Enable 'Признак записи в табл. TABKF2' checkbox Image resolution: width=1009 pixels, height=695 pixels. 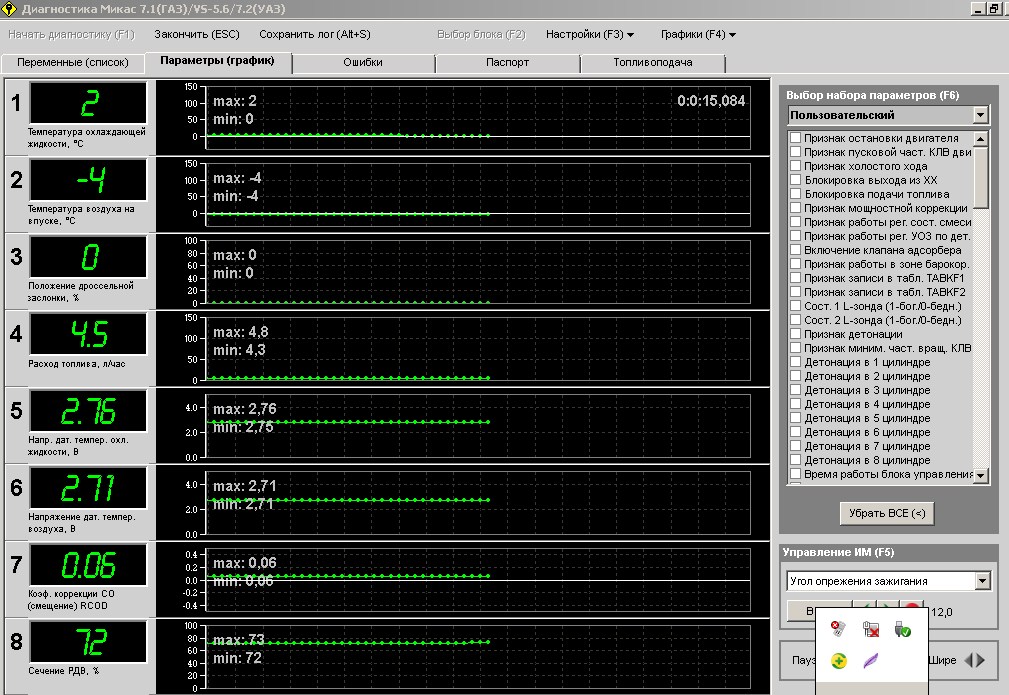click(x=795, y=292)
